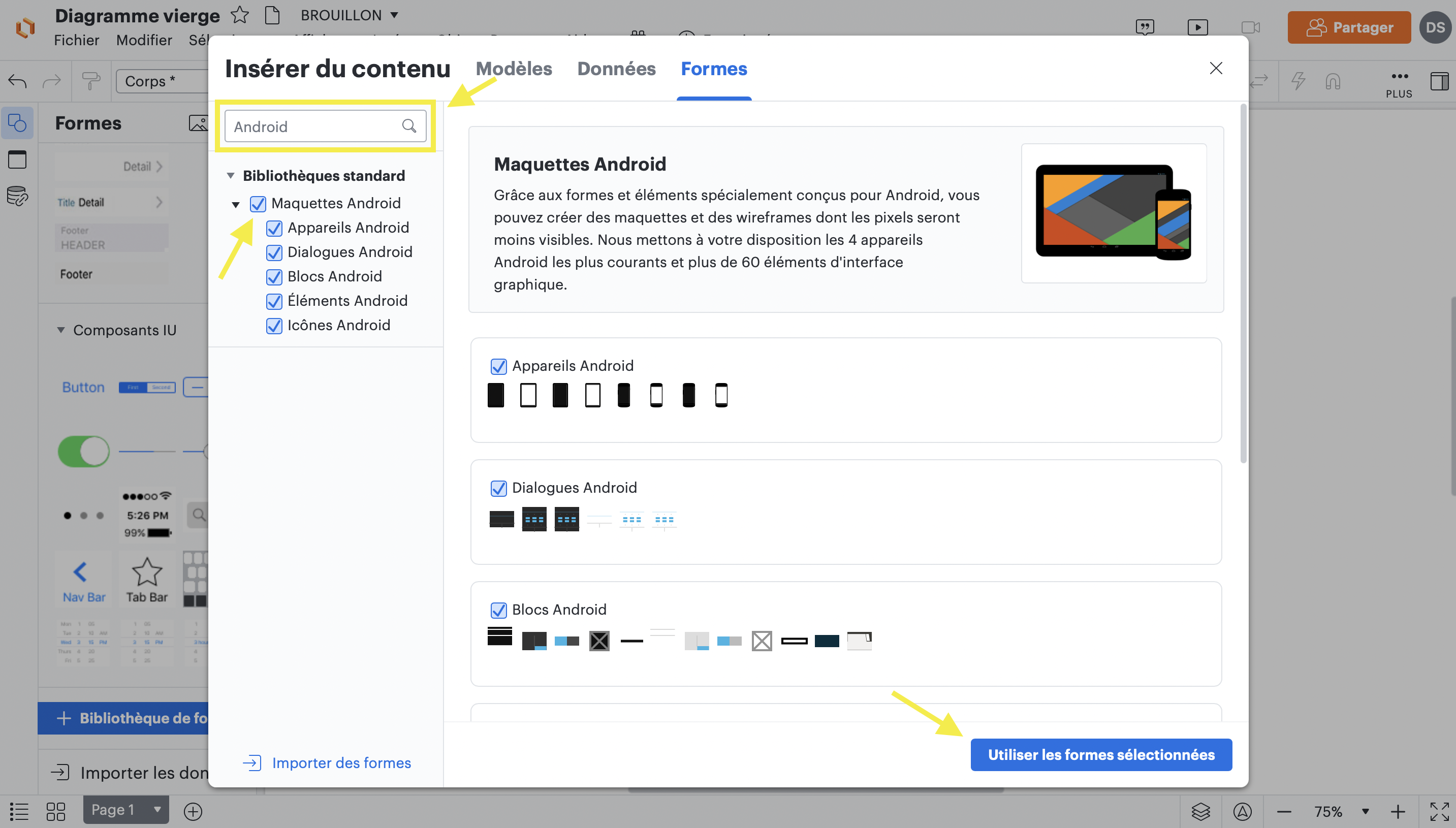Uncheck Blocs Android in tree
The image size is (1456, 828).
coord(274,277)
